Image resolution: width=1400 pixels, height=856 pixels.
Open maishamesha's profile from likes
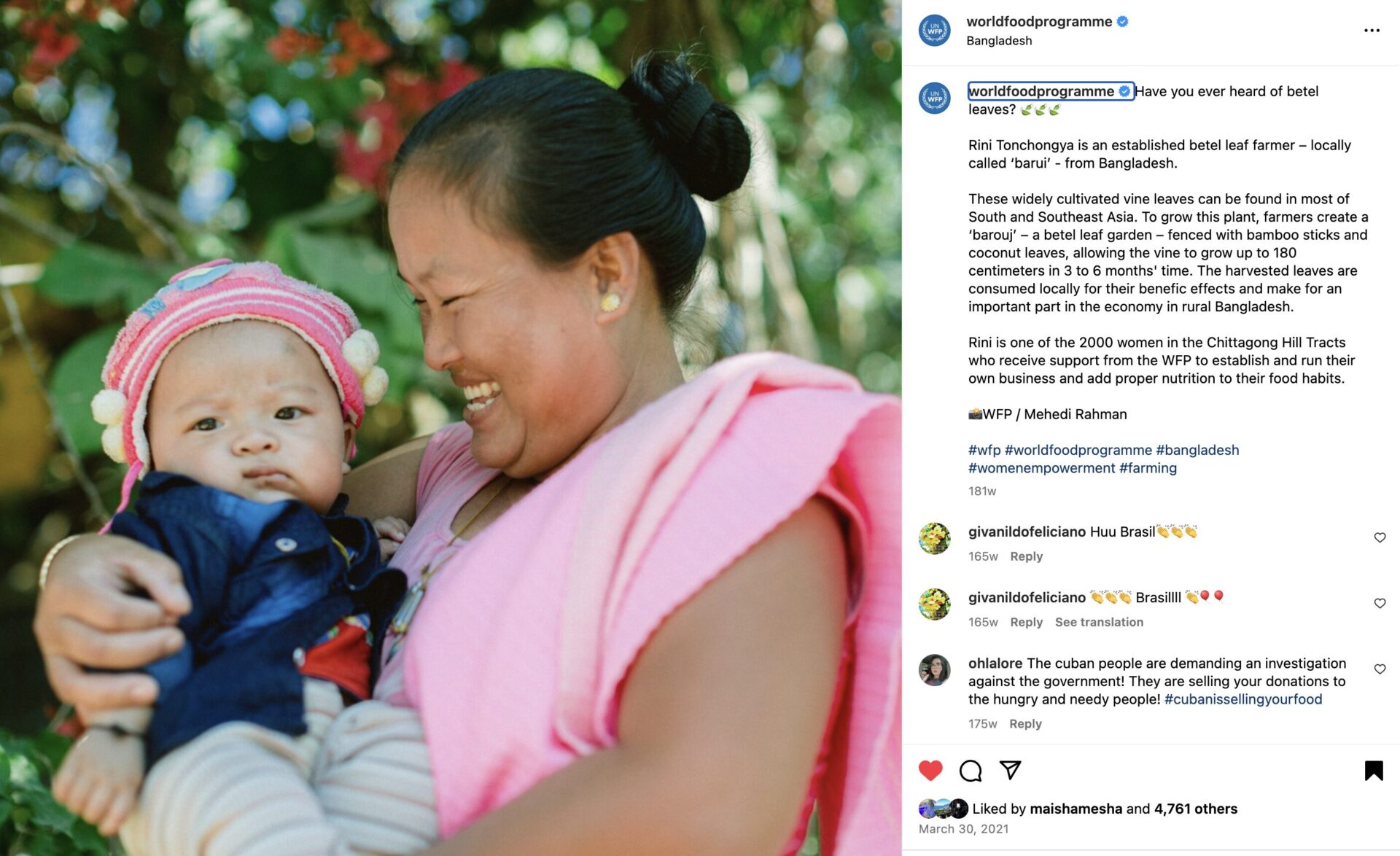[x=1076, y=809]
